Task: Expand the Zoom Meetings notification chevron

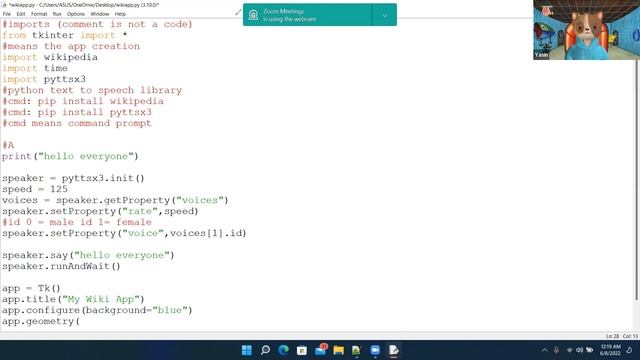Action: (384, 16)
